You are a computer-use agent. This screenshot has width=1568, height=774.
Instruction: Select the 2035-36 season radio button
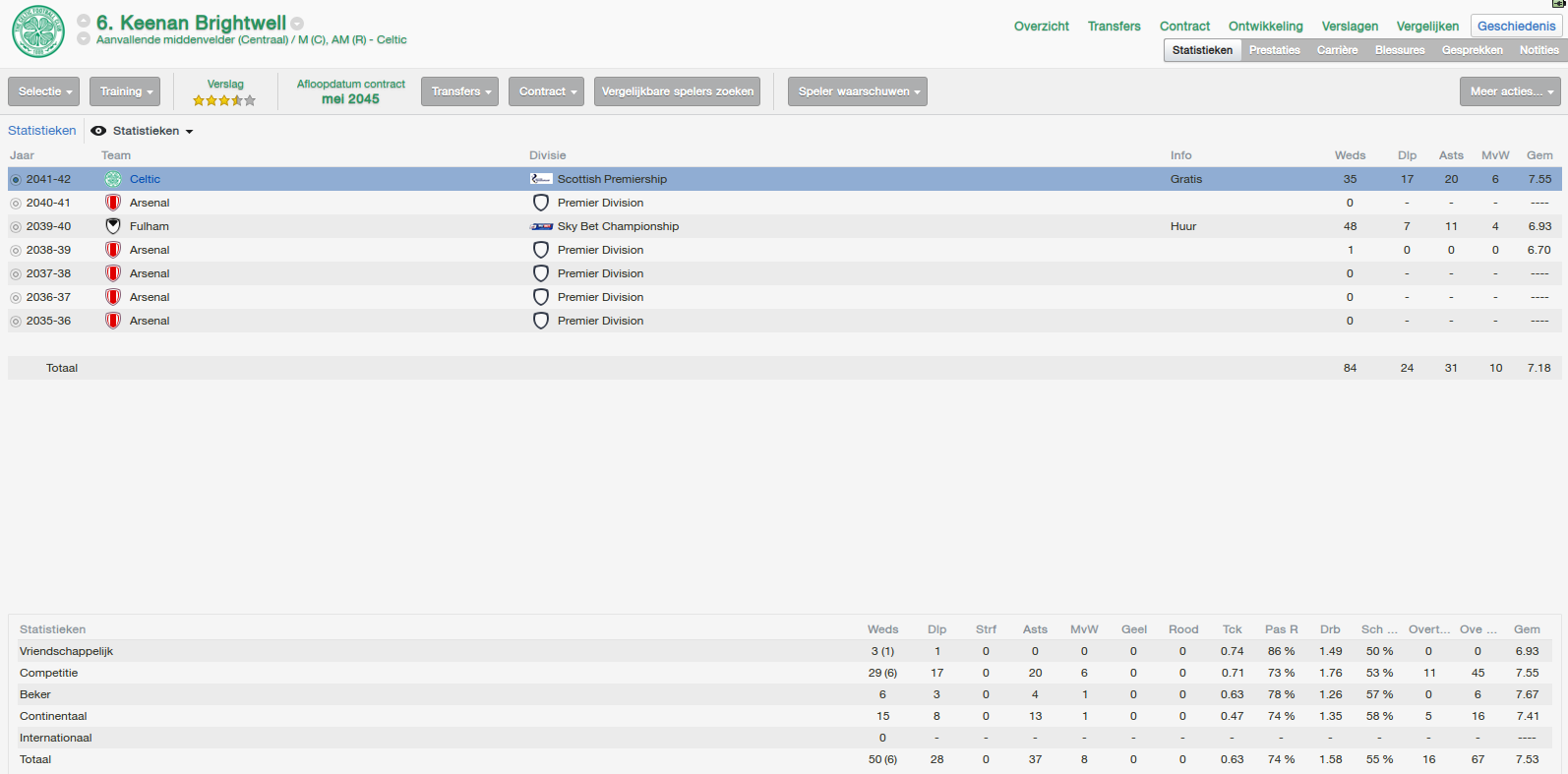point(16,322)
